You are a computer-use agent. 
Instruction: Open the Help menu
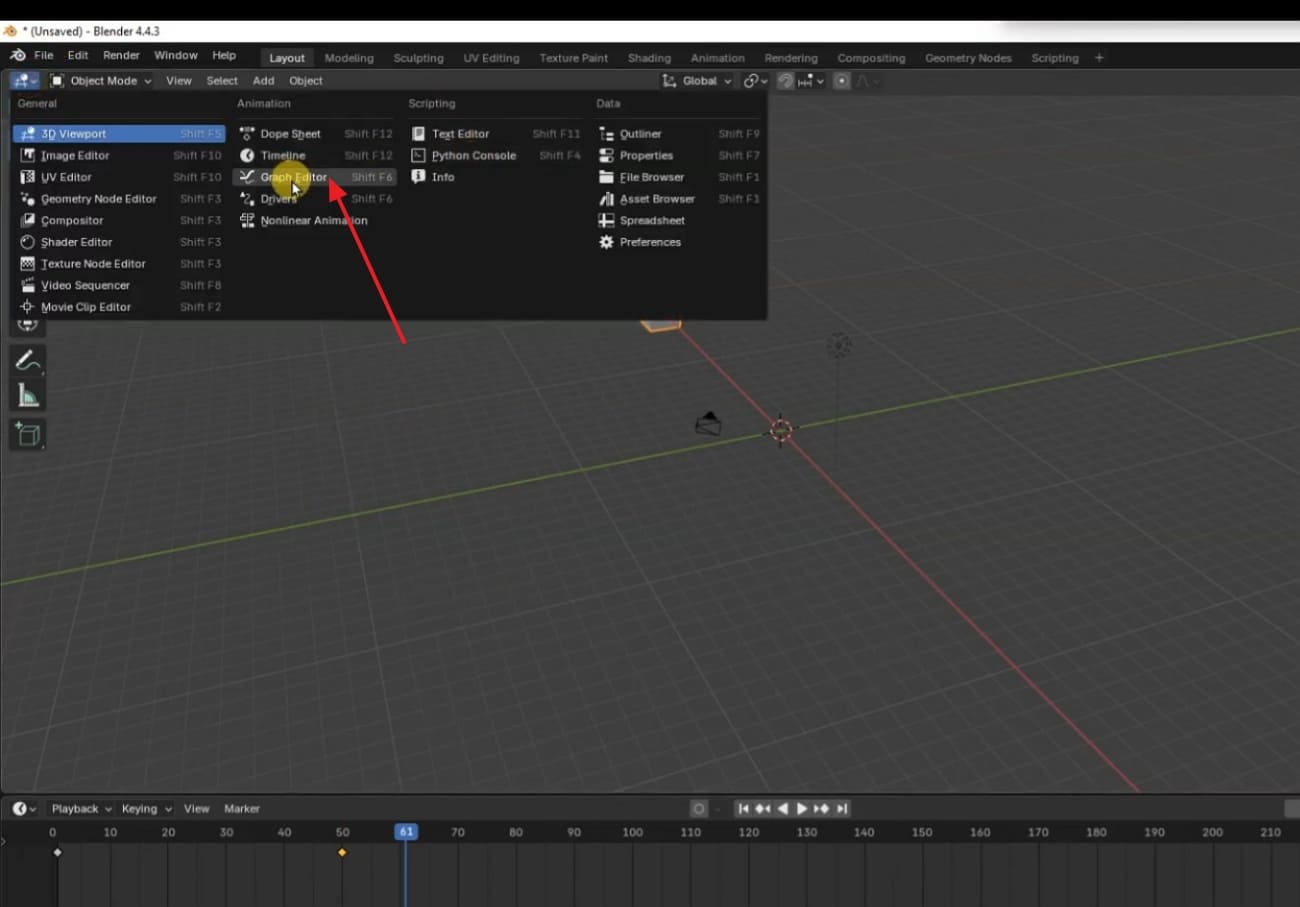[x=224, y=56]
